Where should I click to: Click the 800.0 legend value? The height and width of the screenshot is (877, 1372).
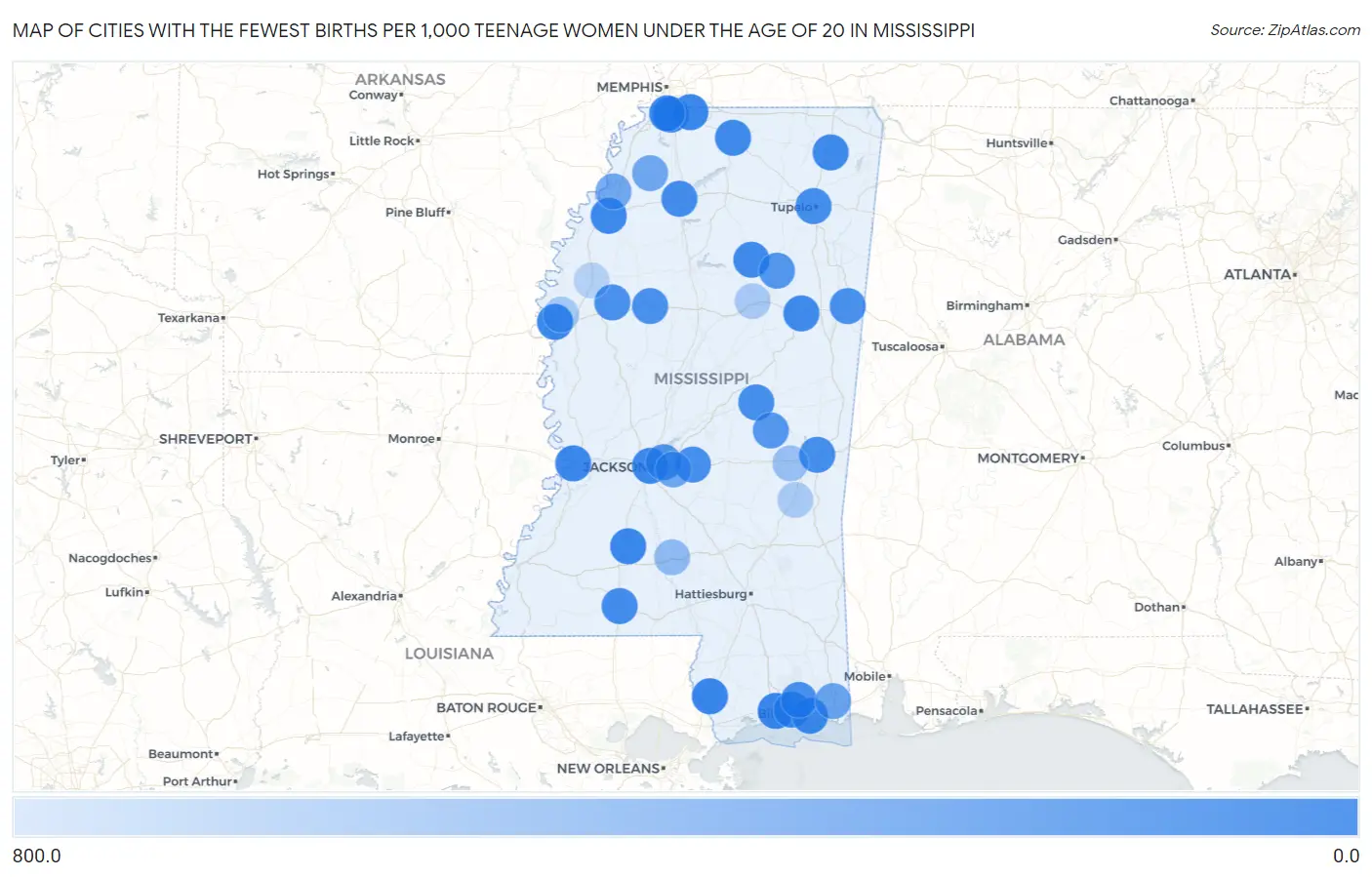point(37,856)
